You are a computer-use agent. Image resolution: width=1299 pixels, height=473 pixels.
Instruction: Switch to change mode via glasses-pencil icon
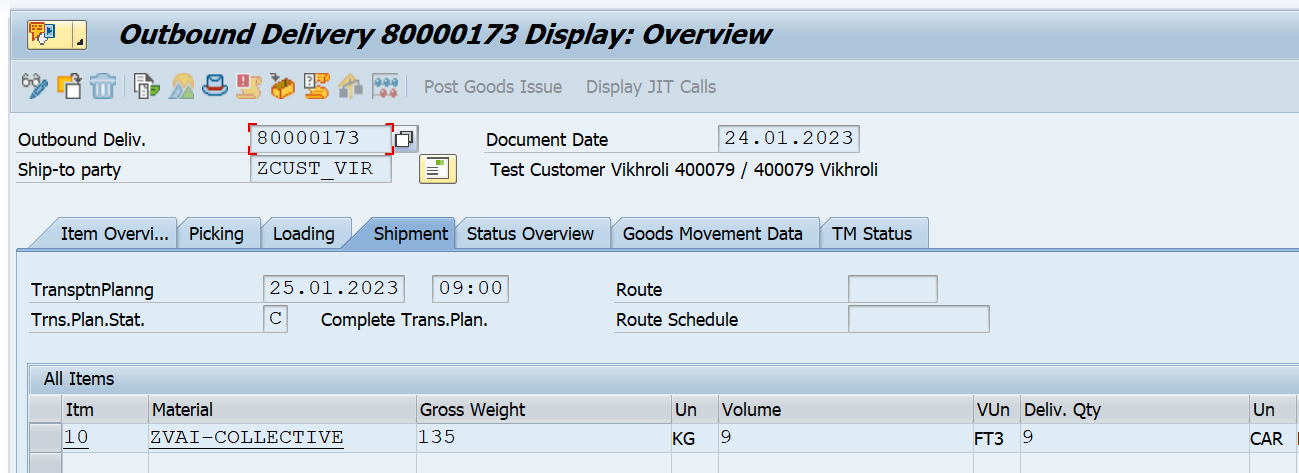(x=35, y=86)
